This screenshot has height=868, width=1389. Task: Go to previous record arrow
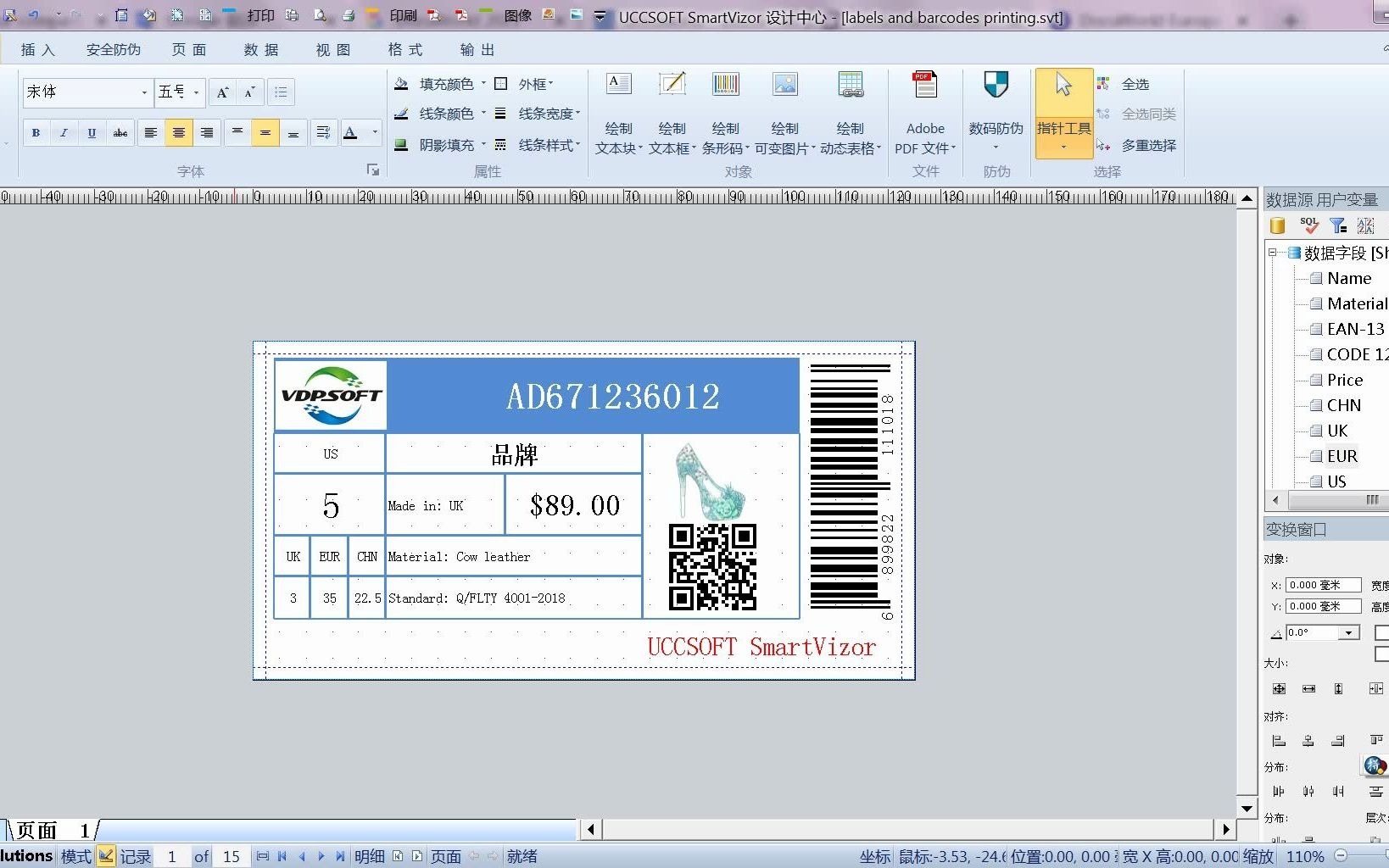(302, 856)
